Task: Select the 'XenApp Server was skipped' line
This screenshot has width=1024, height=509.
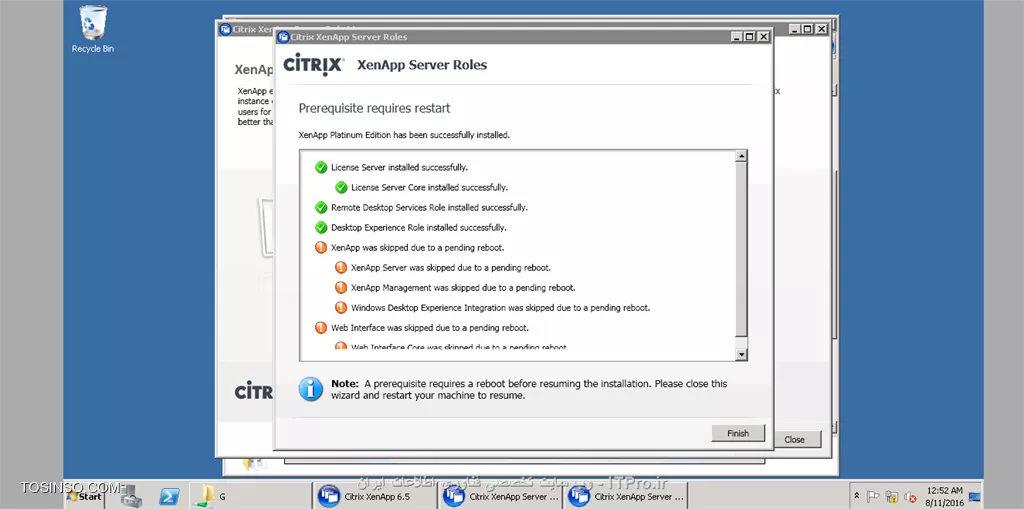Action: [x=451, y=267]
